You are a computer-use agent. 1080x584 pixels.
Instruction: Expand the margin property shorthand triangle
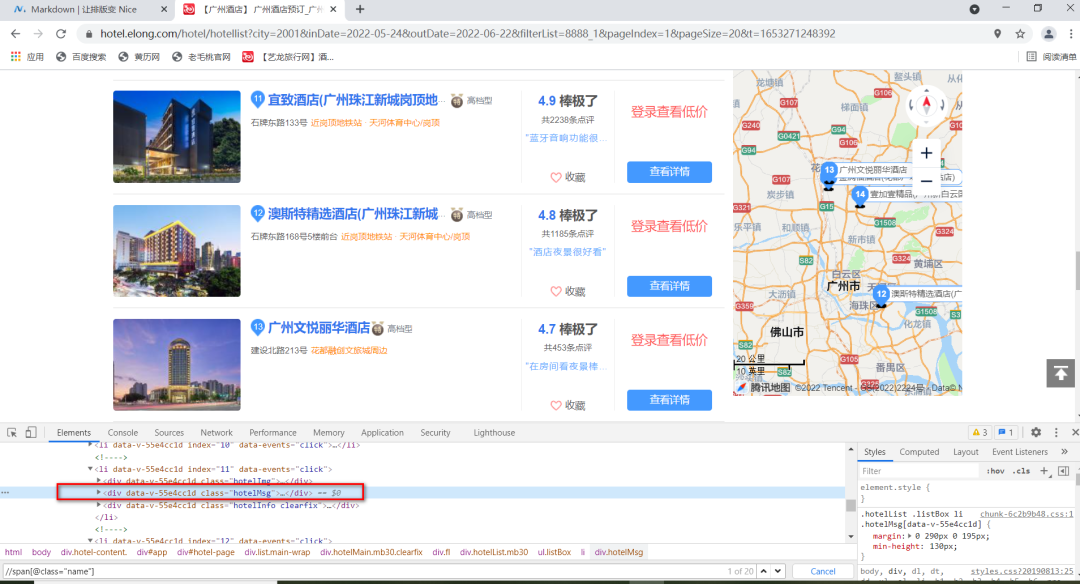click(910, 536)
